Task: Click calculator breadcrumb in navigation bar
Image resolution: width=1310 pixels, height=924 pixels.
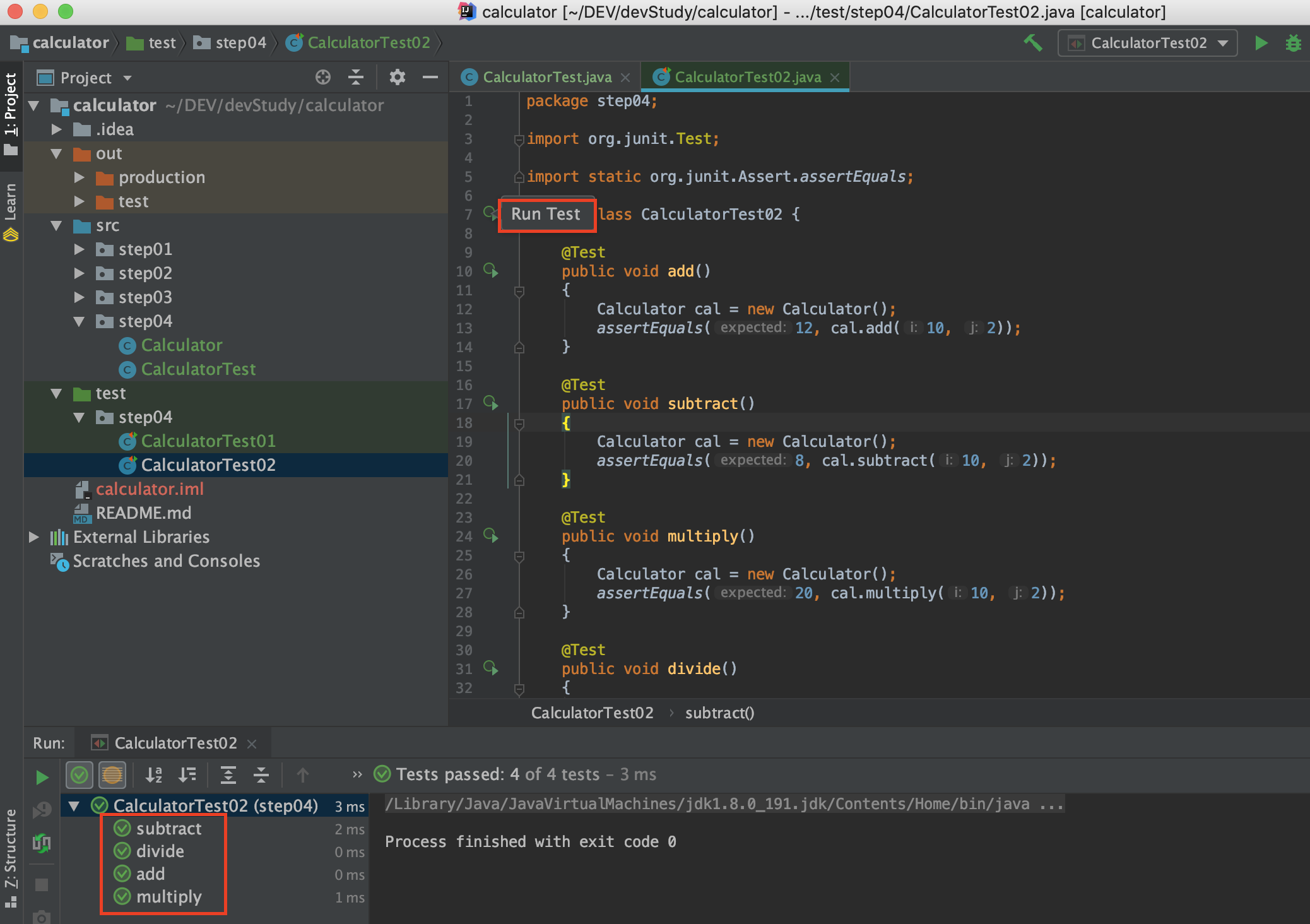Action: [71, 42]
